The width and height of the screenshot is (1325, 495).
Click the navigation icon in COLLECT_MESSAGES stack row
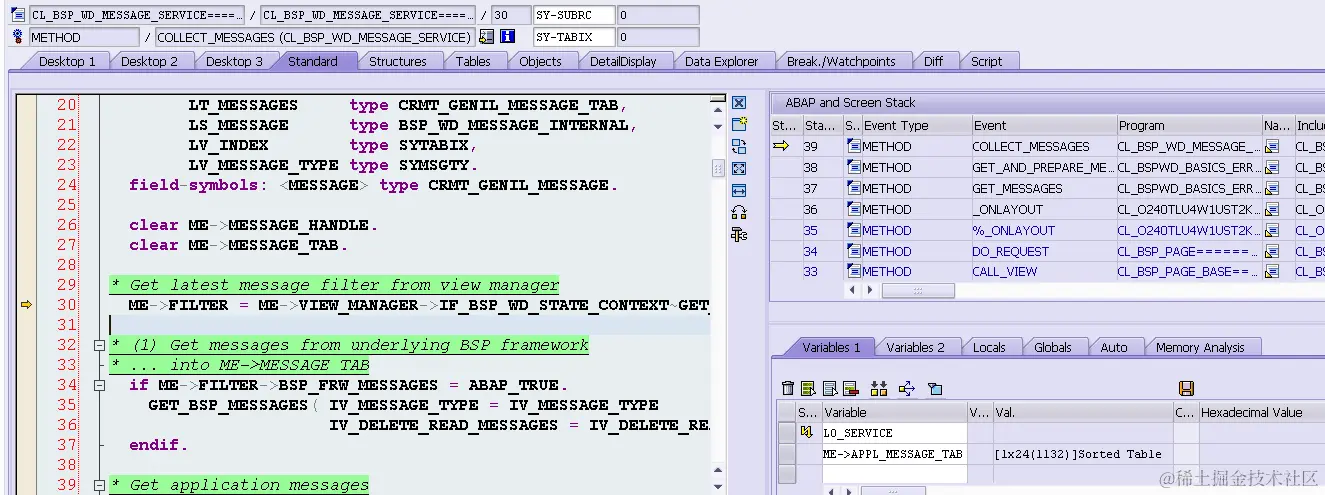pos(1272,146)
